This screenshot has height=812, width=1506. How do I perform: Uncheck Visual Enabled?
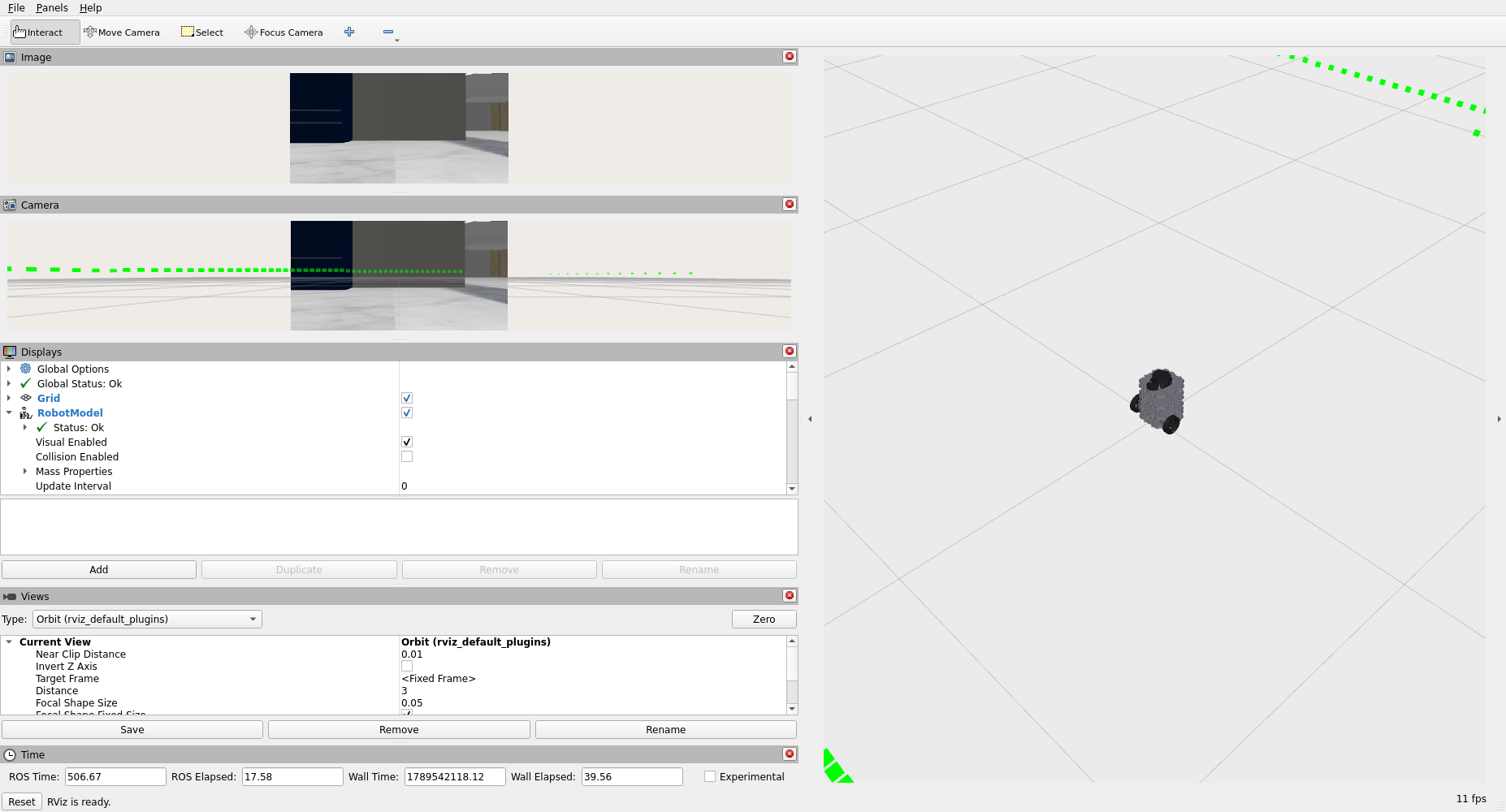[407, 442]
